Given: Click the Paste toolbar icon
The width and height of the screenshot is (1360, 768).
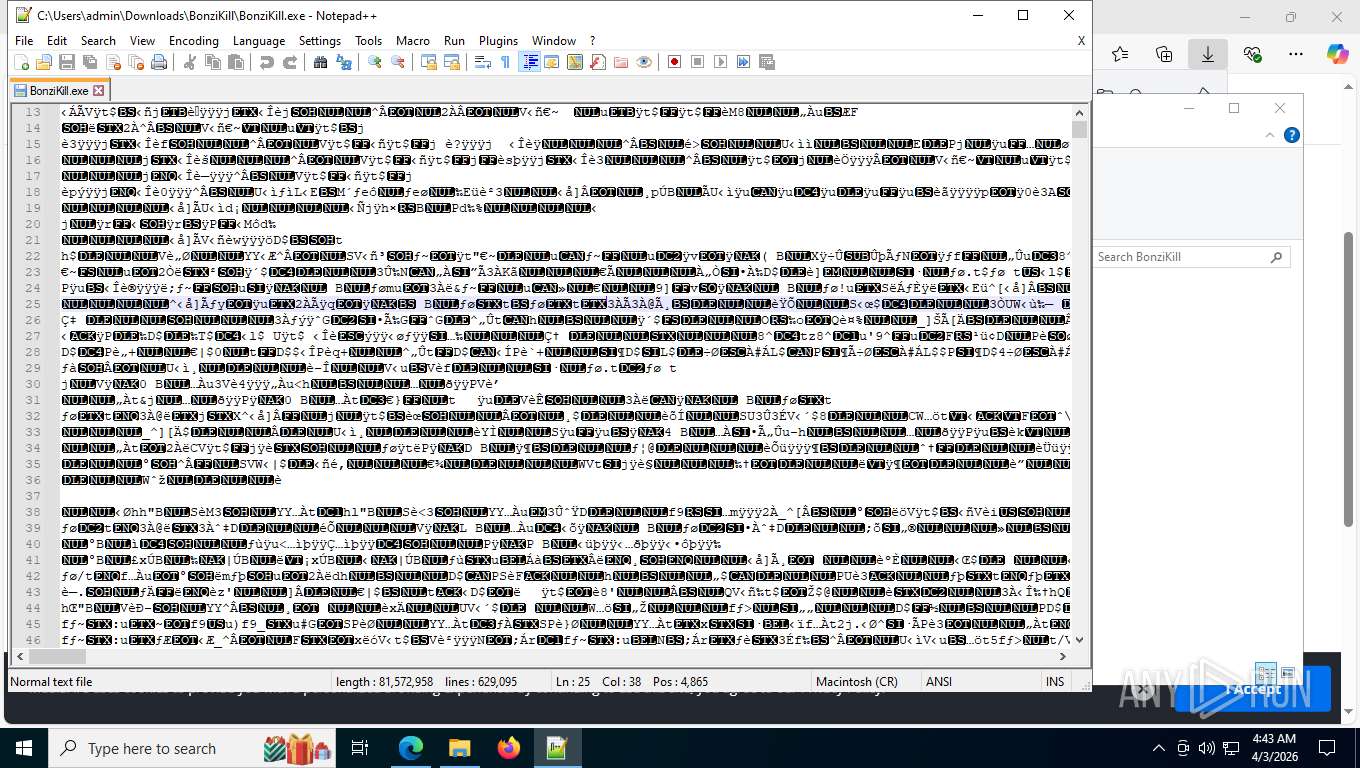Looking at the screenshot, I should point(236,62).
